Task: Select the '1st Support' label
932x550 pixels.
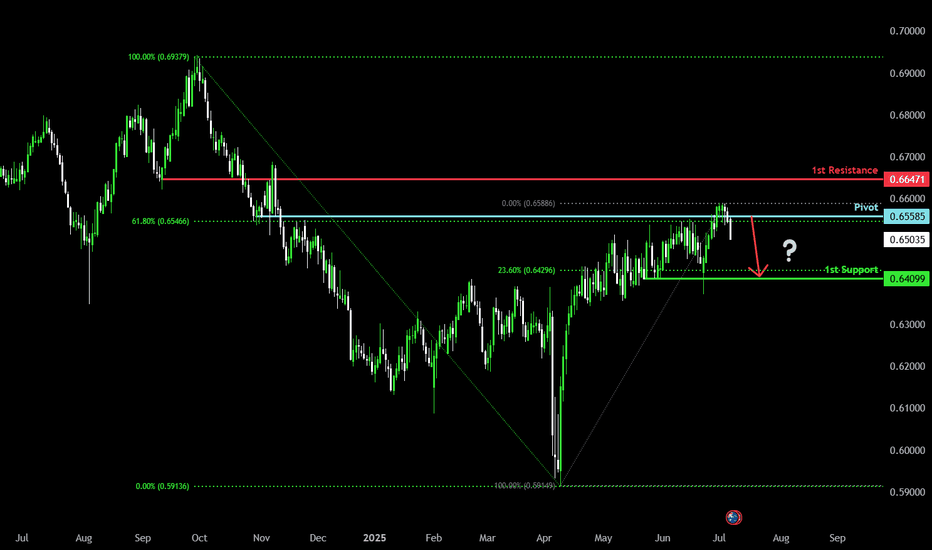Action: pyautogui.click(x=851, y=270)
